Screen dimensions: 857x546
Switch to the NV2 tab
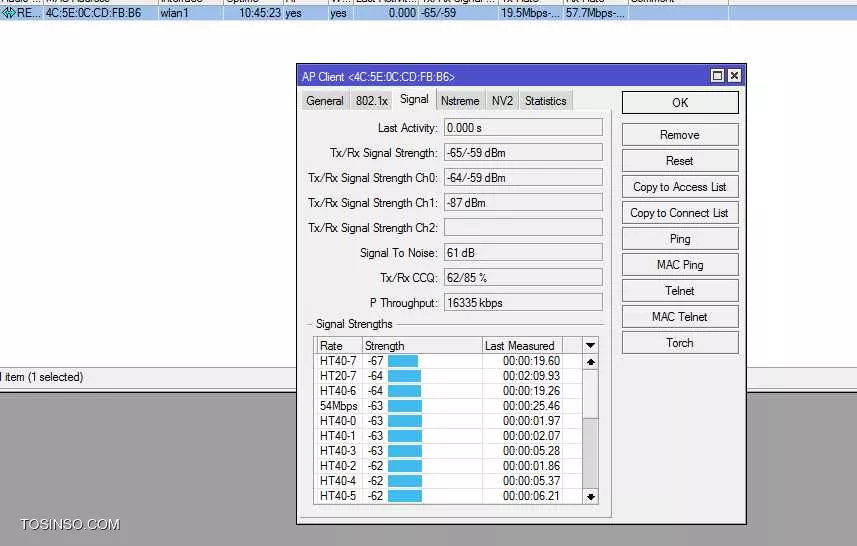click(502, 101)
